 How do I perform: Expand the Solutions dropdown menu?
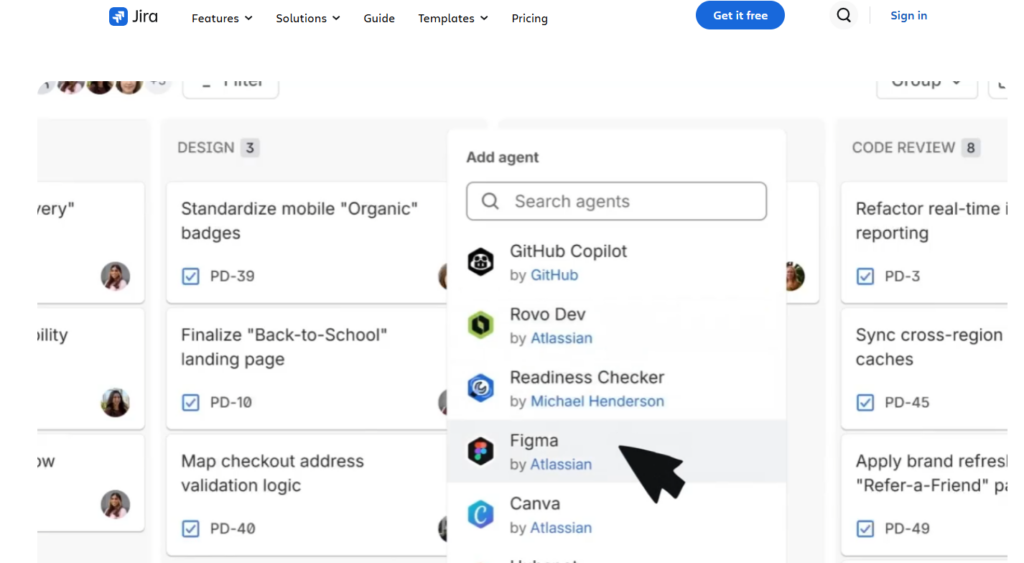(308, 18)
